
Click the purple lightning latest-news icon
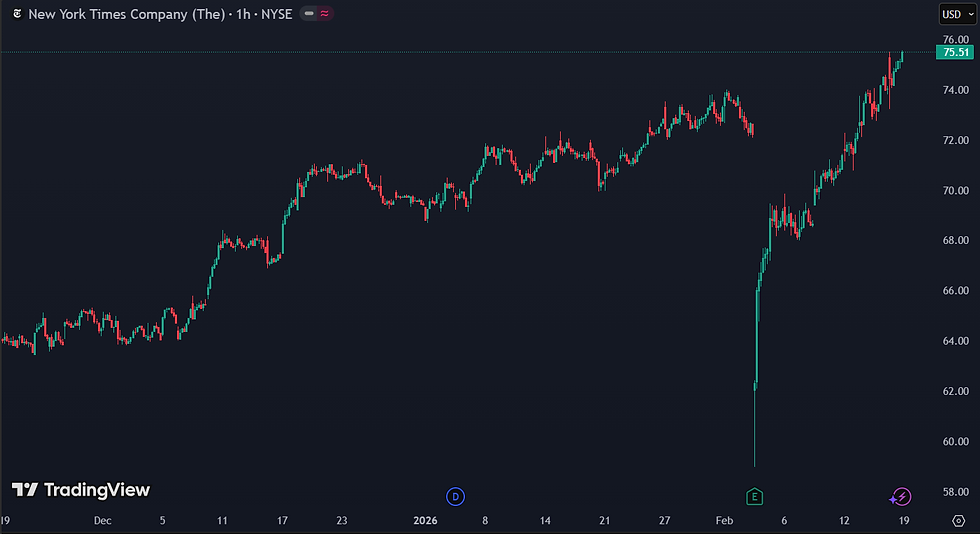[901, 497]
